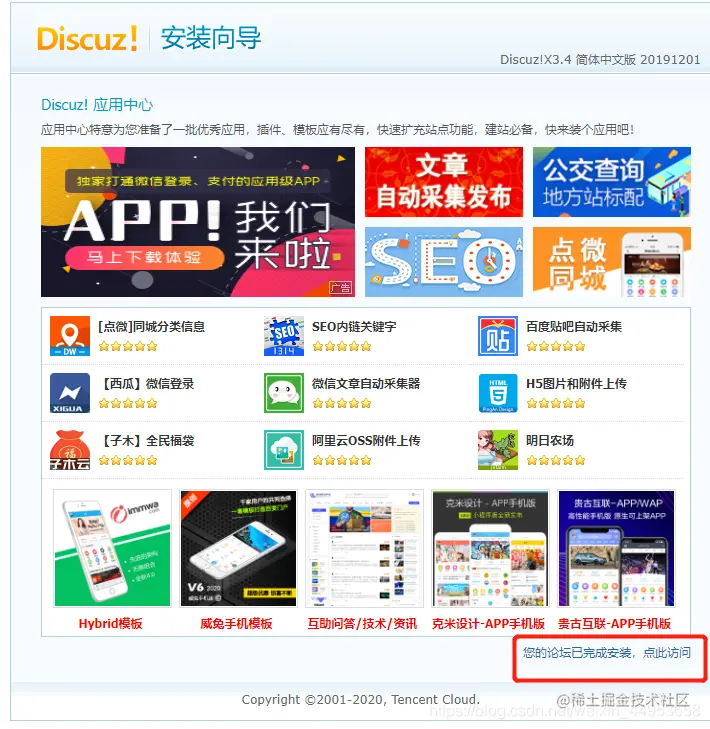710x729 pixels.
Task: Open the 点微 同城分类信息 app icon
Action: coord(70,336)
